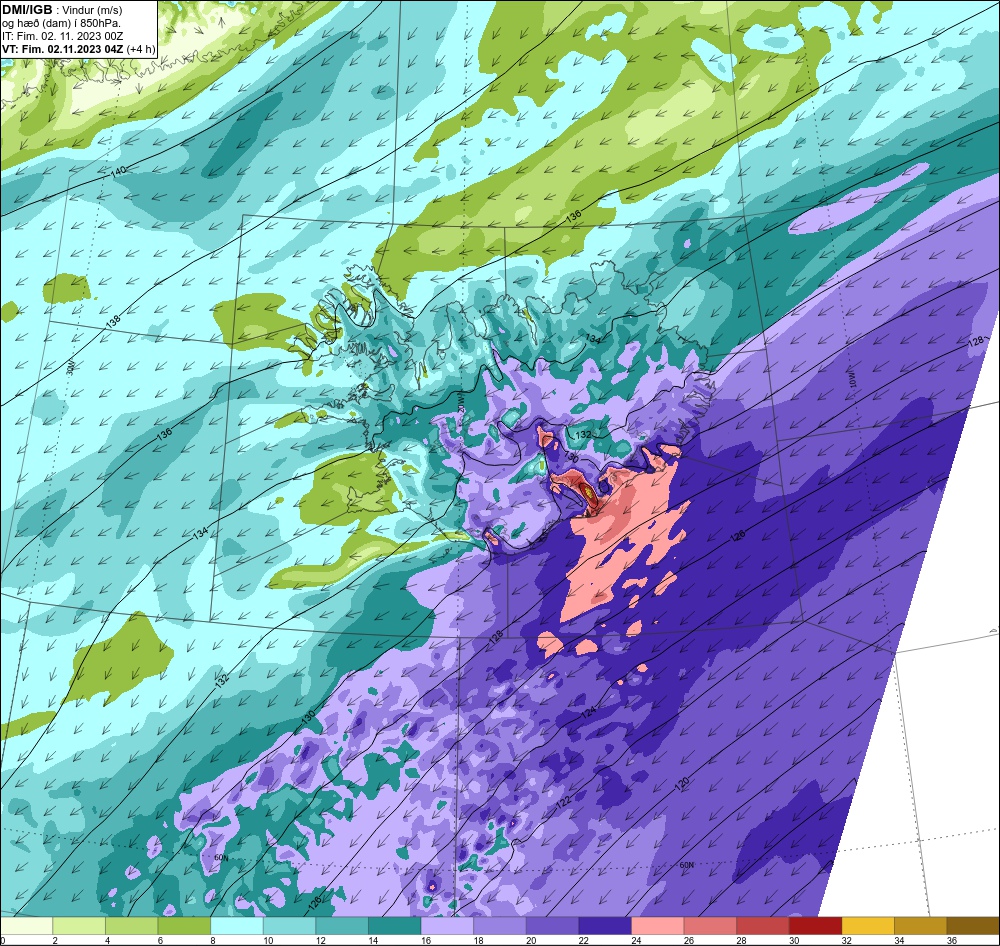This screenshot has height=946, width=1000.
Task: Select legend tick label '30'
Action: [794, 940]
